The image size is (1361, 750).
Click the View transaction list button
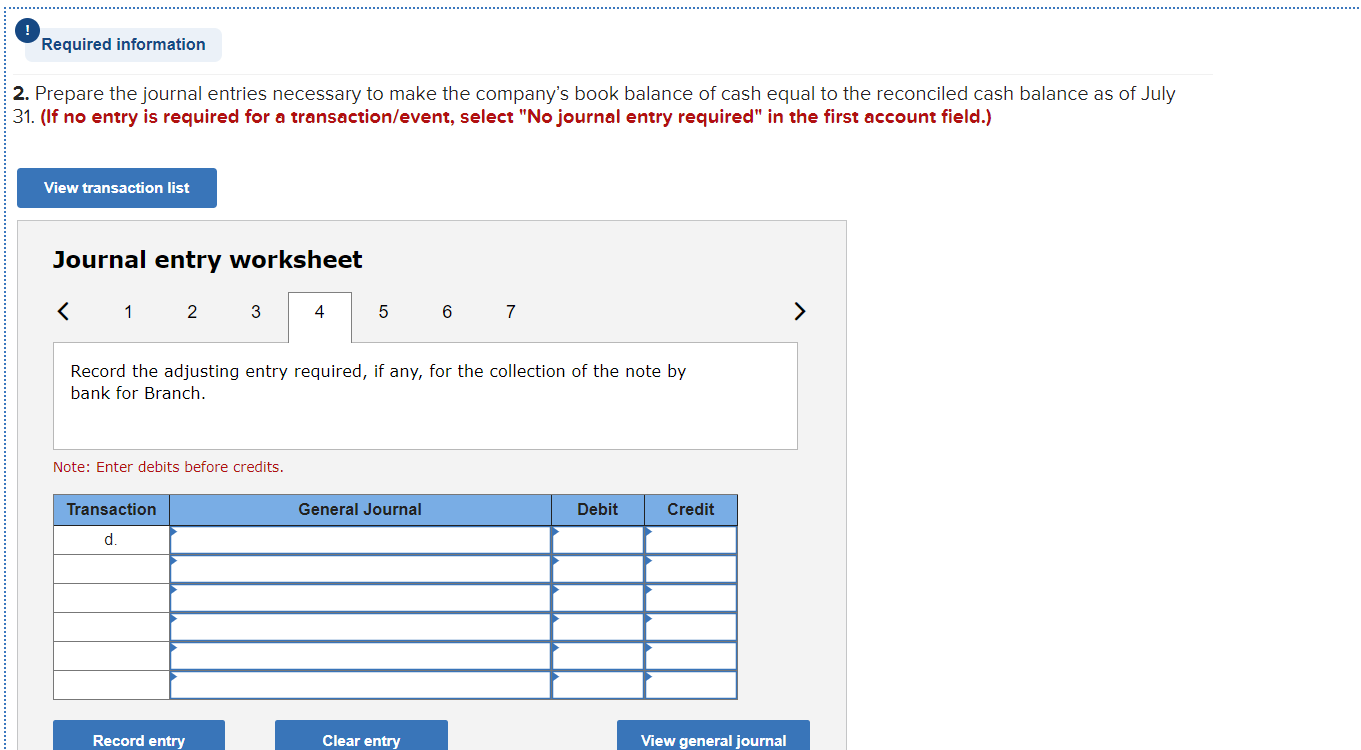coord(116,188)
